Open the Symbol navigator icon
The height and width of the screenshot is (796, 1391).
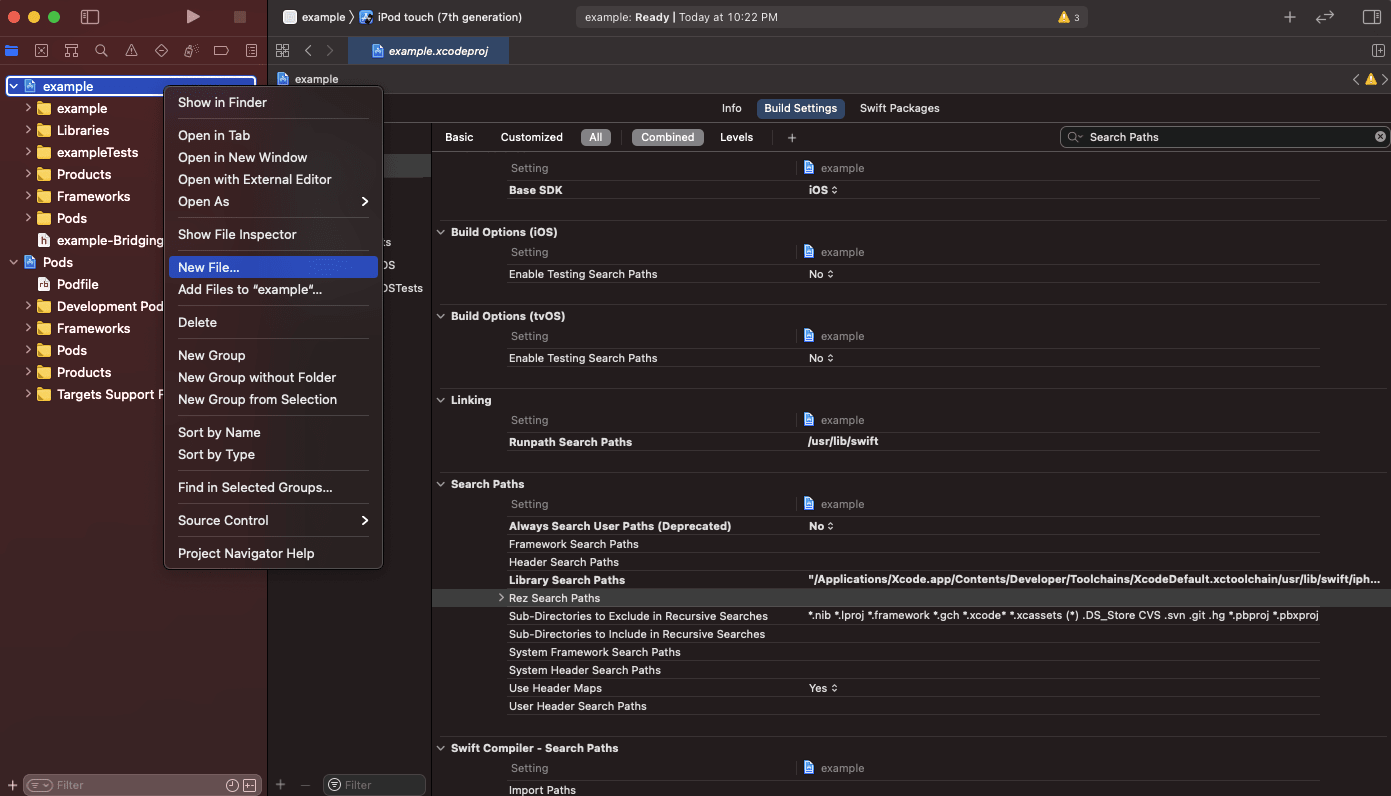71,50
